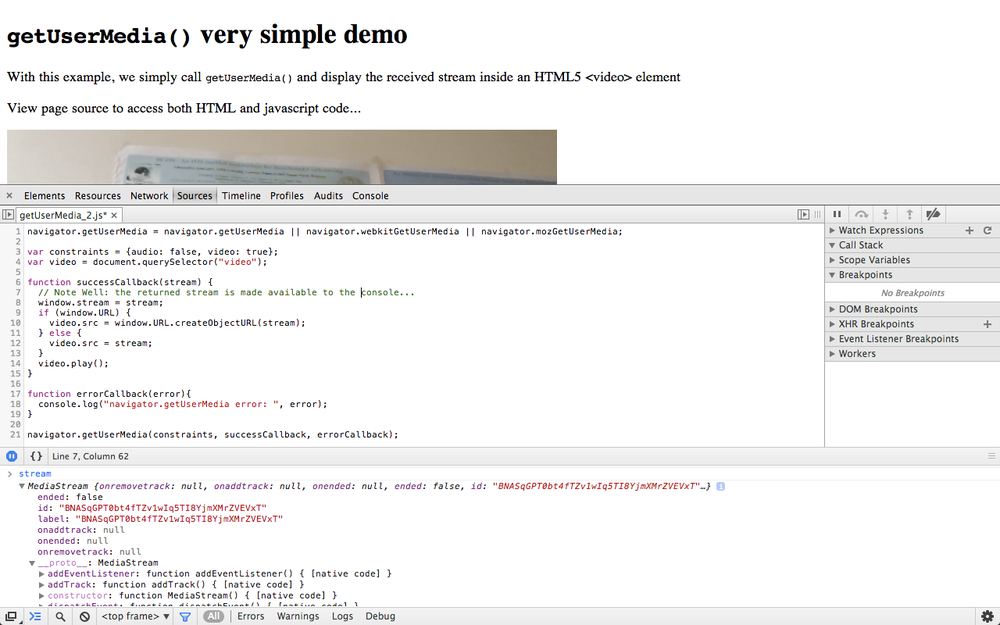1000x625 pixels.
Task: Step into the next function call
Action: click(885, 214)
